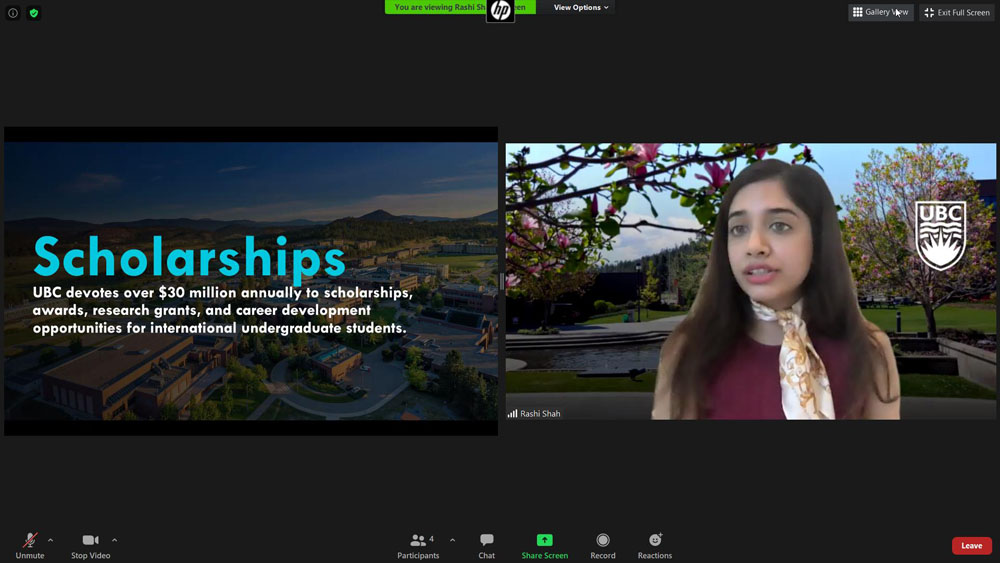The height and width of the screenshot is (563, 1000).
Task: Expand the arrow next to Participants
Action: [x=452, y=540]
